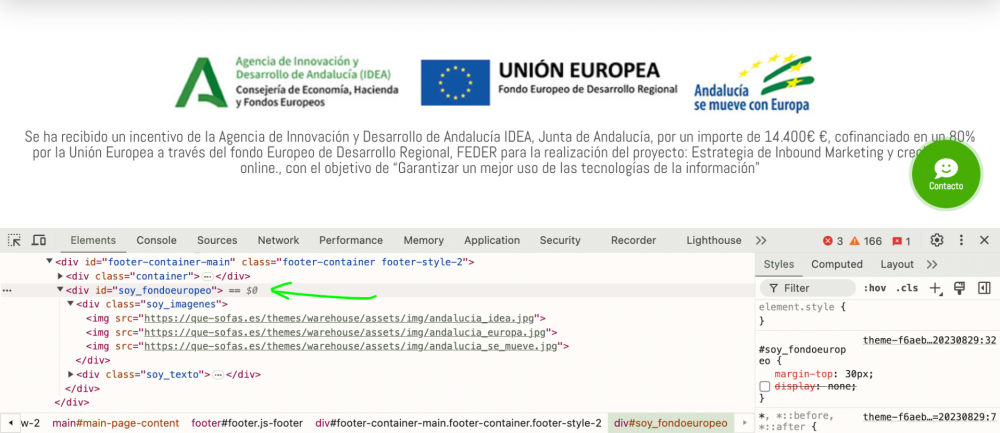Expand ellipsis inside container div

207,276
